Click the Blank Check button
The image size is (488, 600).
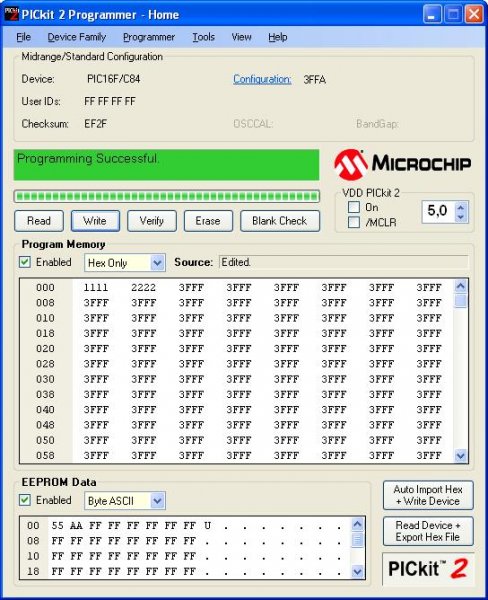tap(280, 221)
